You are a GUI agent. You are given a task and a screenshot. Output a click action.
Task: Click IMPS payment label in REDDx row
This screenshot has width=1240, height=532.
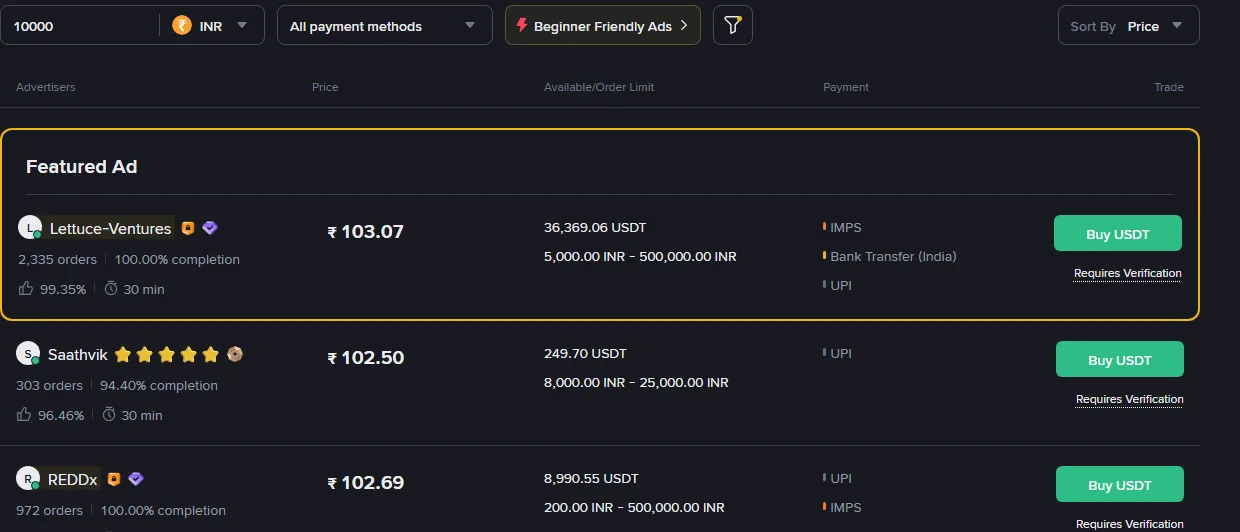[845, 508]
